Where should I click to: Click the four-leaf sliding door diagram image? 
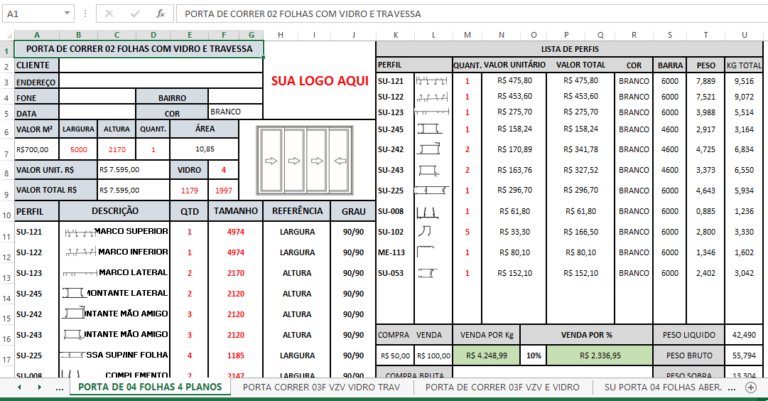pos(305,161)
